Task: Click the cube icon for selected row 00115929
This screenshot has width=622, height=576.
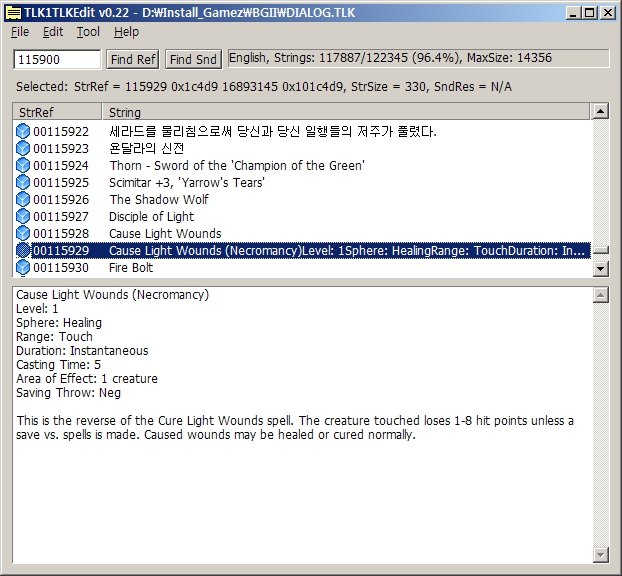Action: (23, 250)
